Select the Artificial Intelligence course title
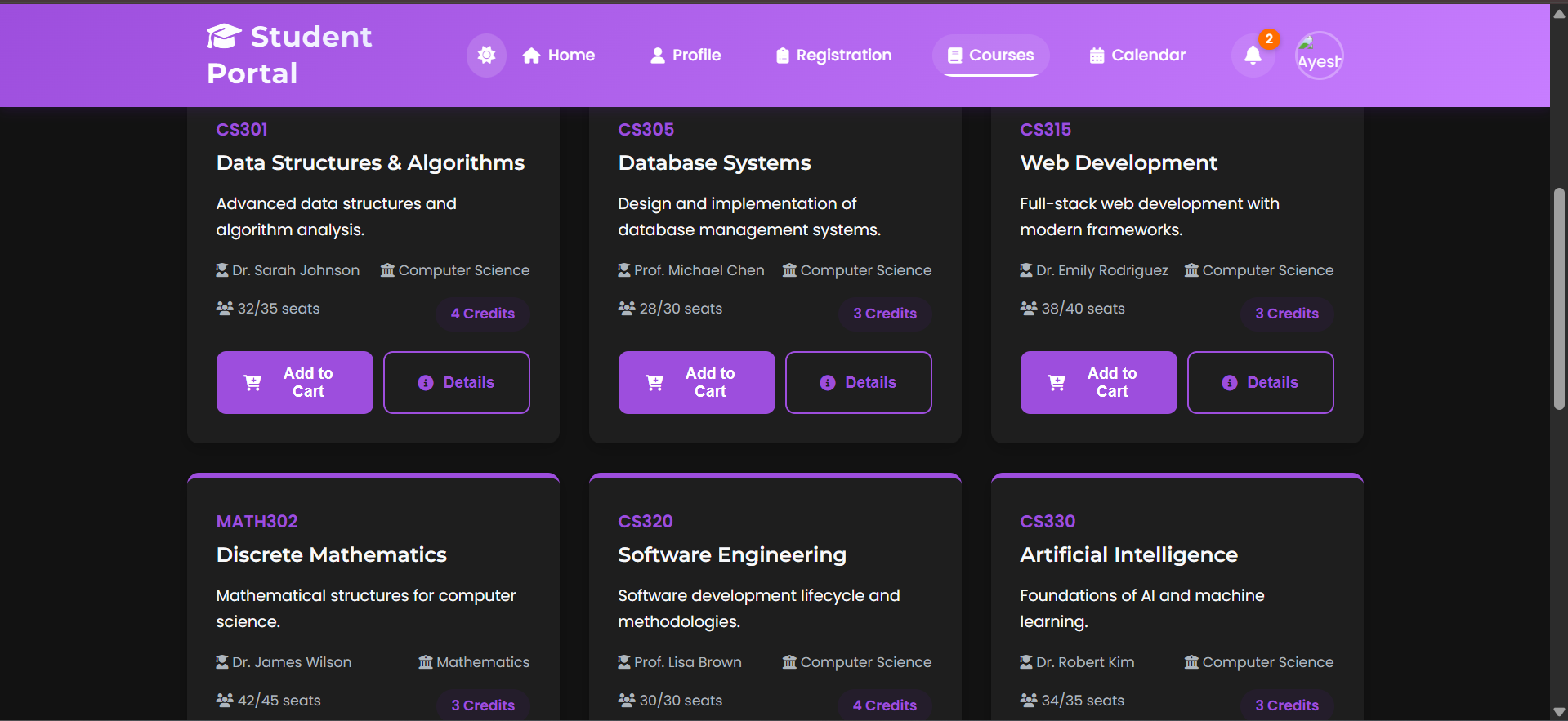 point(1129,555)
